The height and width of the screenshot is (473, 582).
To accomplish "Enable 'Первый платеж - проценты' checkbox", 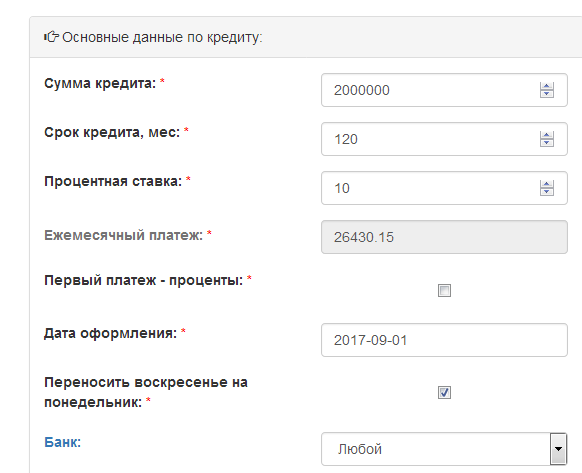I will click(x=444, y=290).
